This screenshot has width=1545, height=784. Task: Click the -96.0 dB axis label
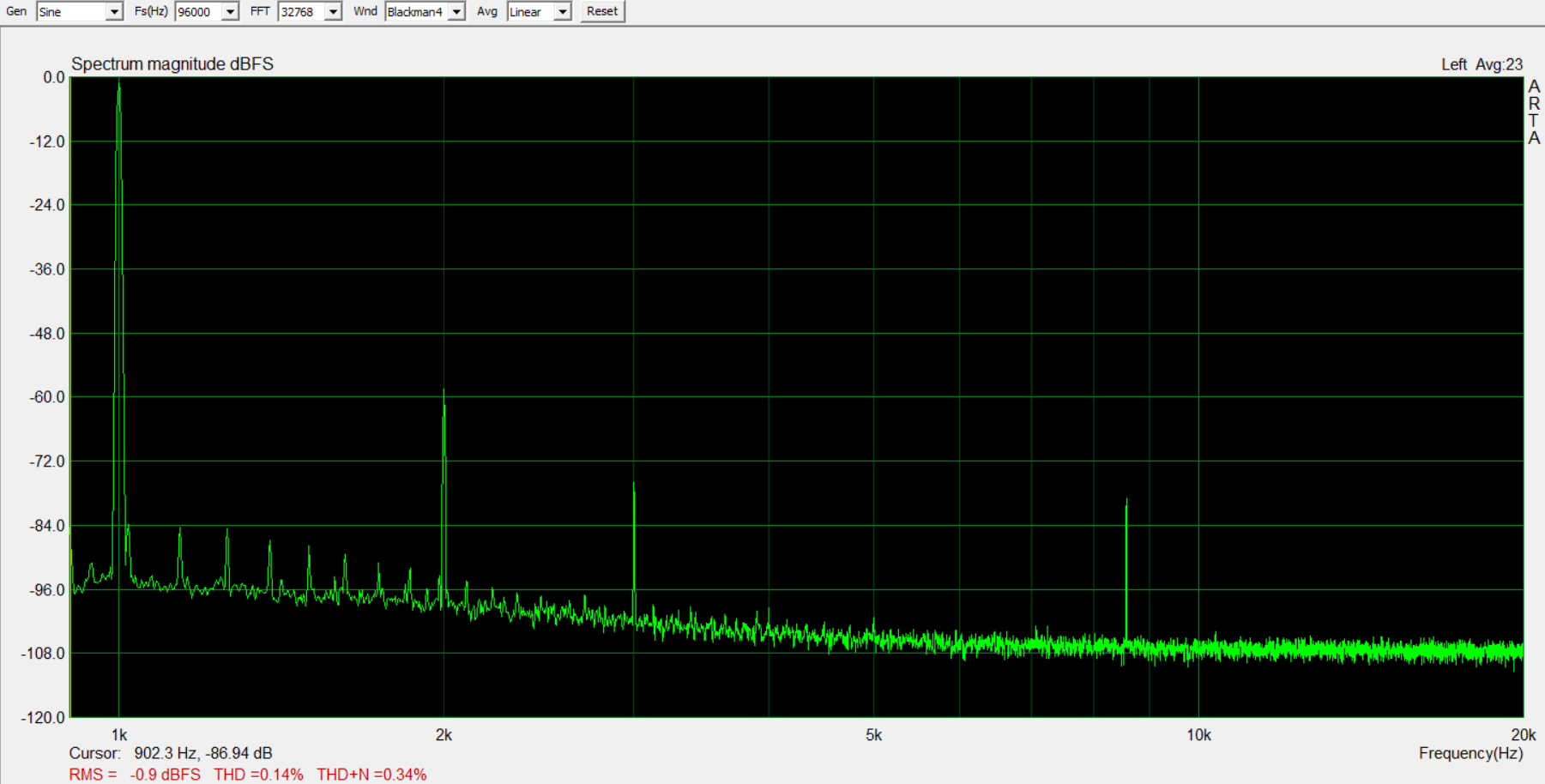tap(47, 590)
